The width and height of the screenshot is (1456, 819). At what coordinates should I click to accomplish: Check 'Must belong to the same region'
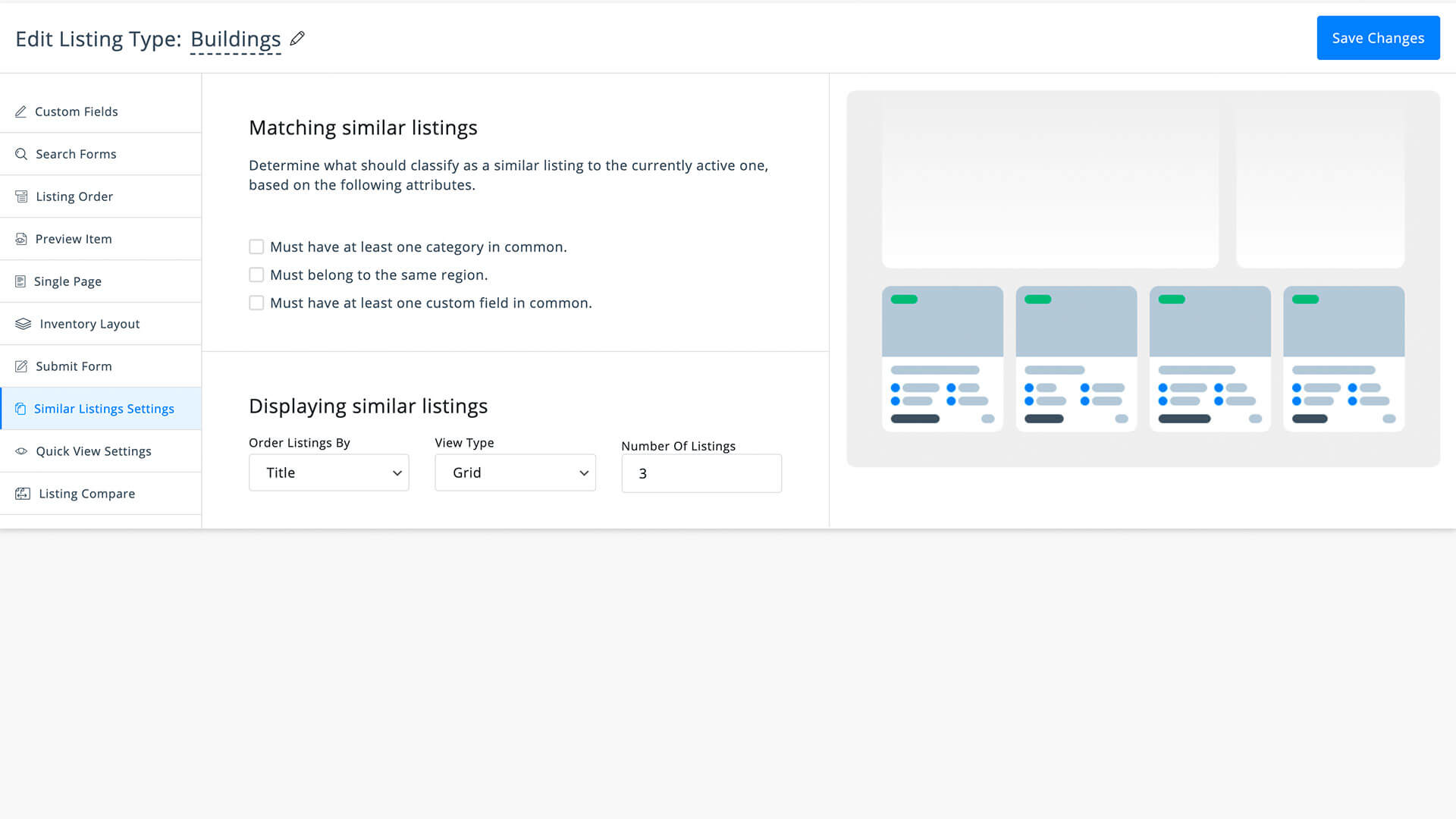coord(256,275)
